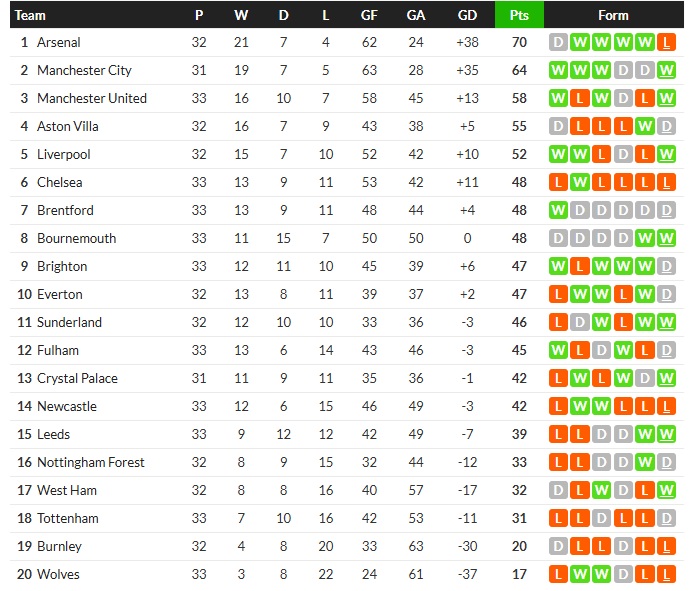Click the grey D badge in Arsenal's form
This screenshot has height=591, width=700.
point(558,43)
